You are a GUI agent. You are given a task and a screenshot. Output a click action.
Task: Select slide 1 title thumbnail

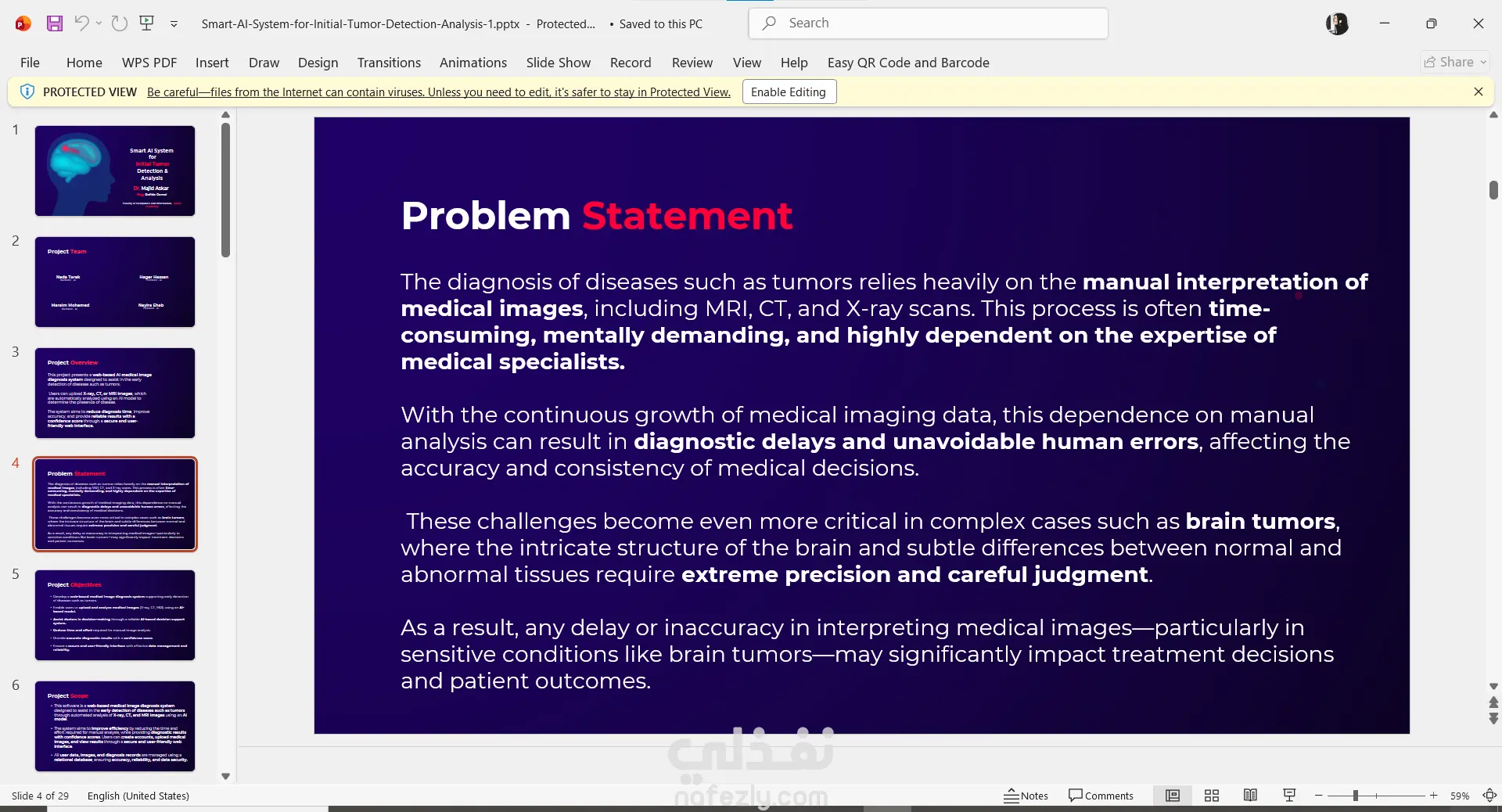click(x=115, y=171)
